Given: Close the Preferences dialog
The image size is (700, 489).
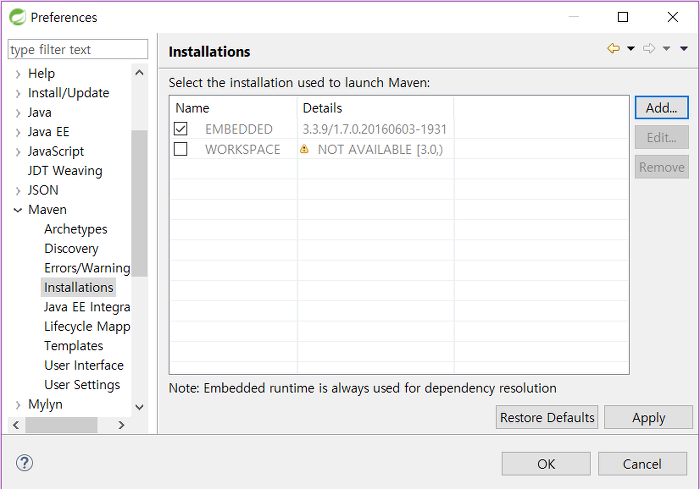Looking at the screenshot, I should (673, 17).
